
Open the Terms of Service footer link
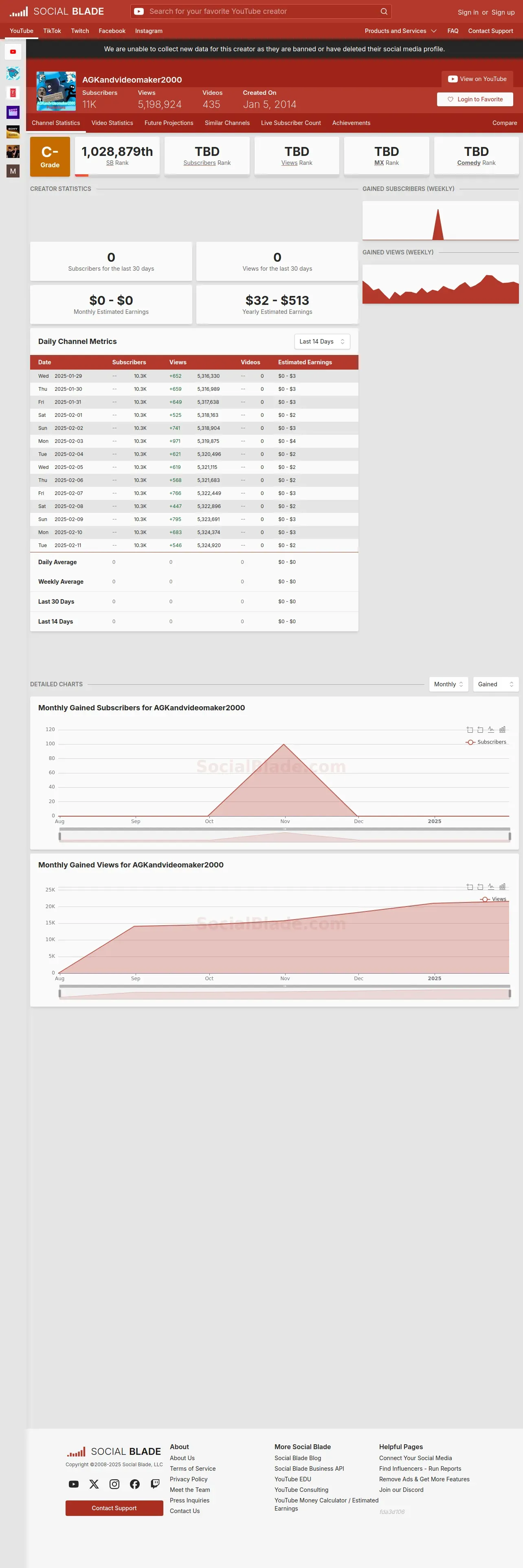pyautogui.click(x=192, y=1469)
